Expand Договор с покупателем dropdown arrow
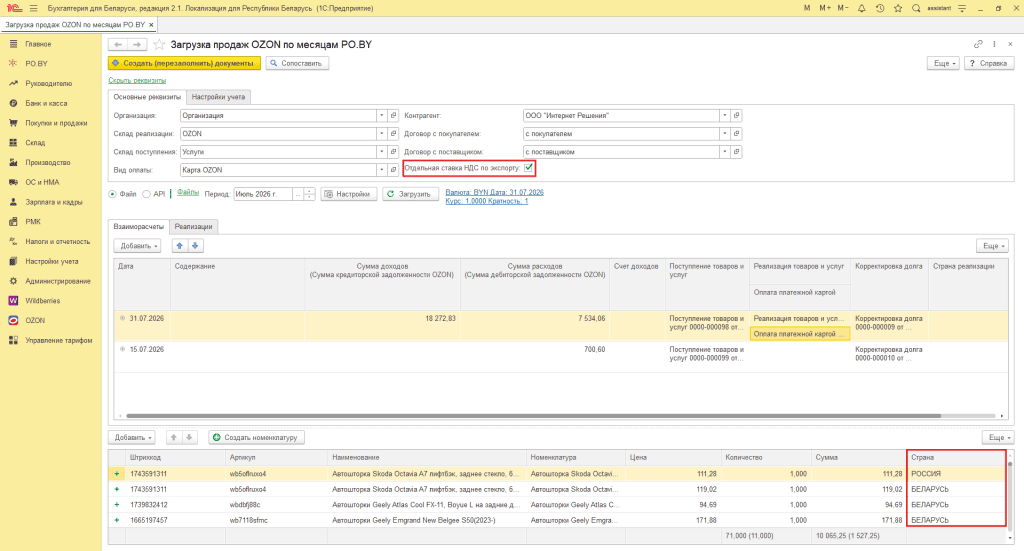Viewport: 1024px width, 551px height. [724, 134]
